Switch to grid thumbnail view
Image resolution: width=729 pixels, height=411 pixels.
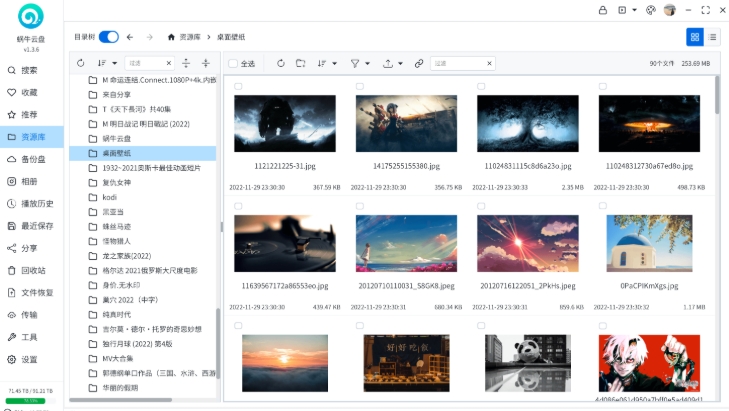coord(695,37)
